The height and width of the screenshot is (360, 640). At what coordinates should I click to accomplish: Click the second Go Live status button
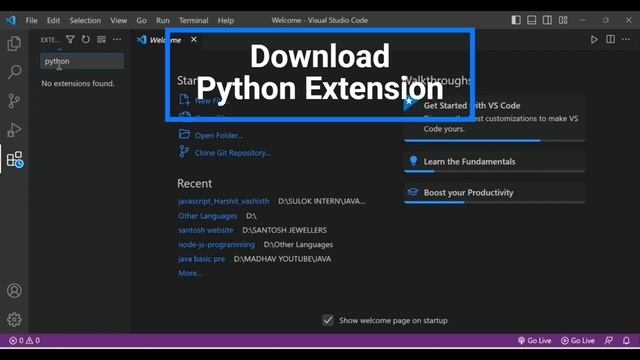coord(578,340)
